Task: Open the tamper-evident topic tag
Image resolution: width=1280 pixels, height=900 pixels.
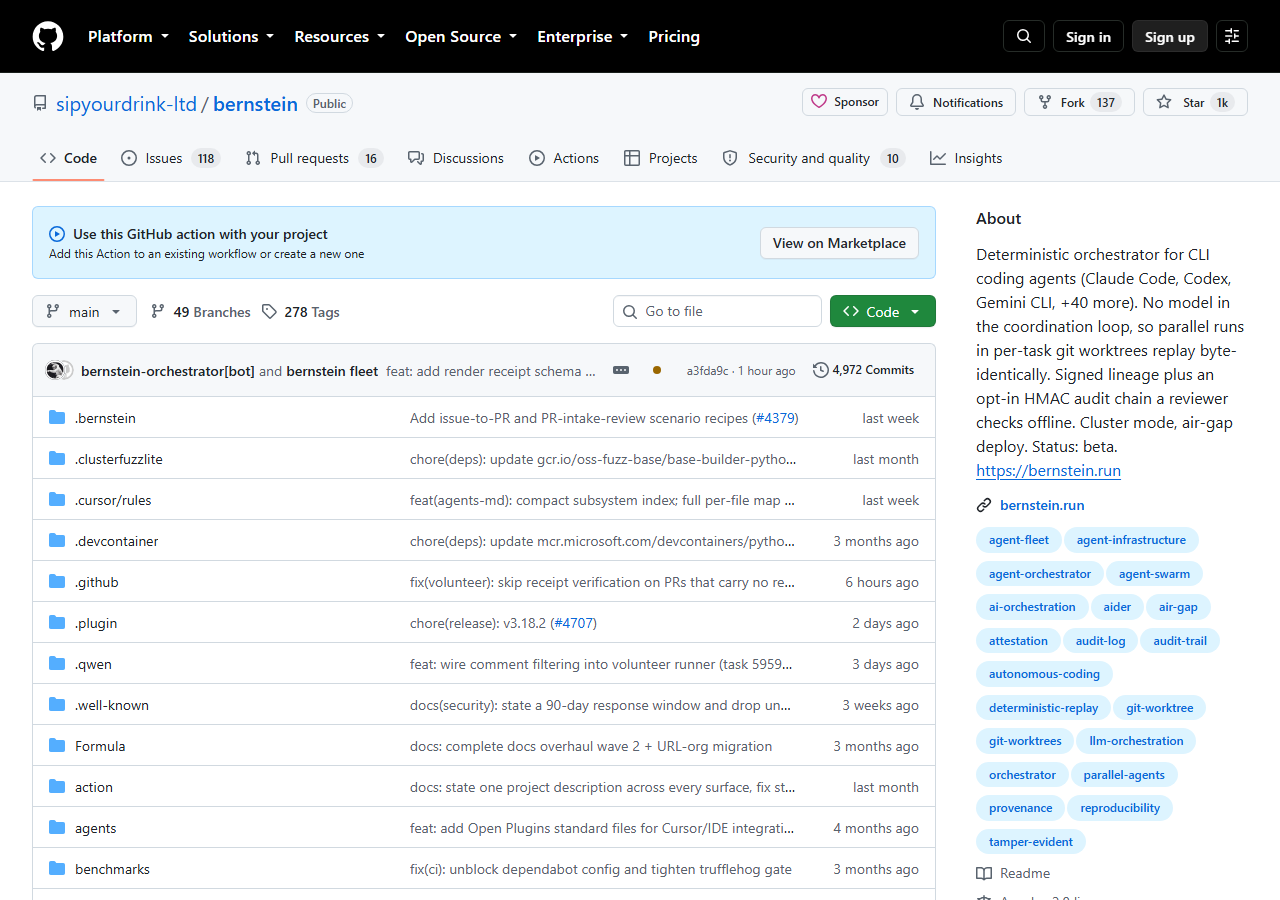Action: click(x=1031, y=842)
